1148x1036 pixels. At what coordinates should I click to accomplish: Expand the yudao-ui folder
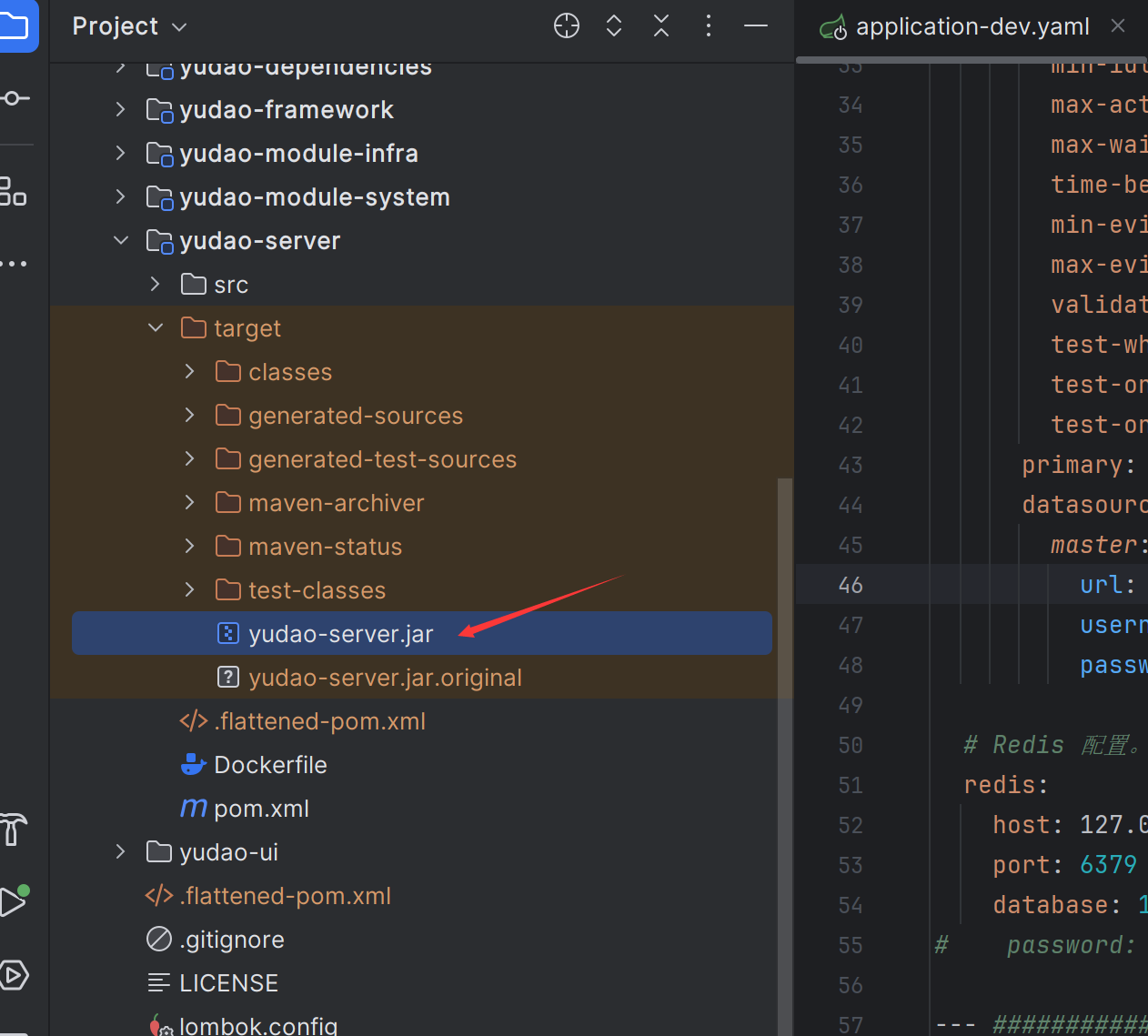[x=121, y=851]
